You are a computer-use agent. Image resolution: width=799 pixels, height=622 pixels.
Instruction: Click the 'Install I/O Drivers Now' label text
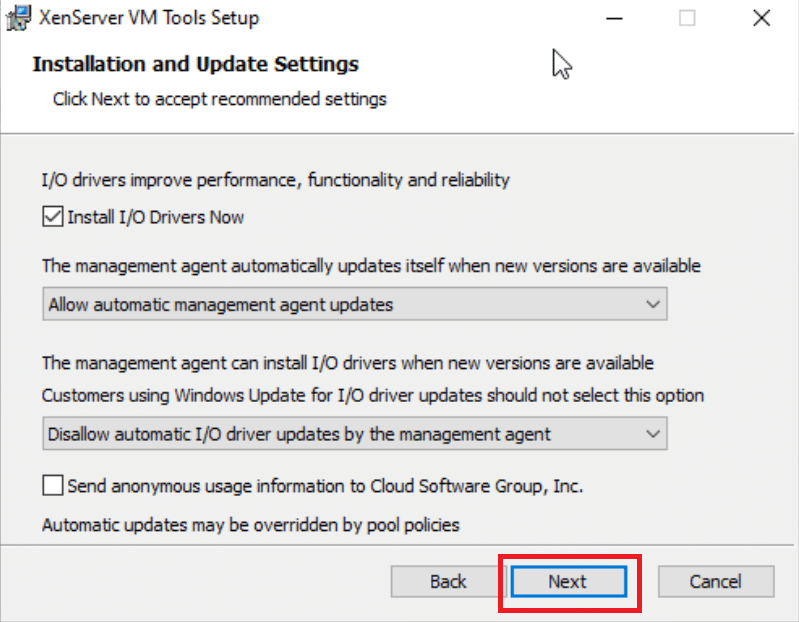(x=155, y=217)
